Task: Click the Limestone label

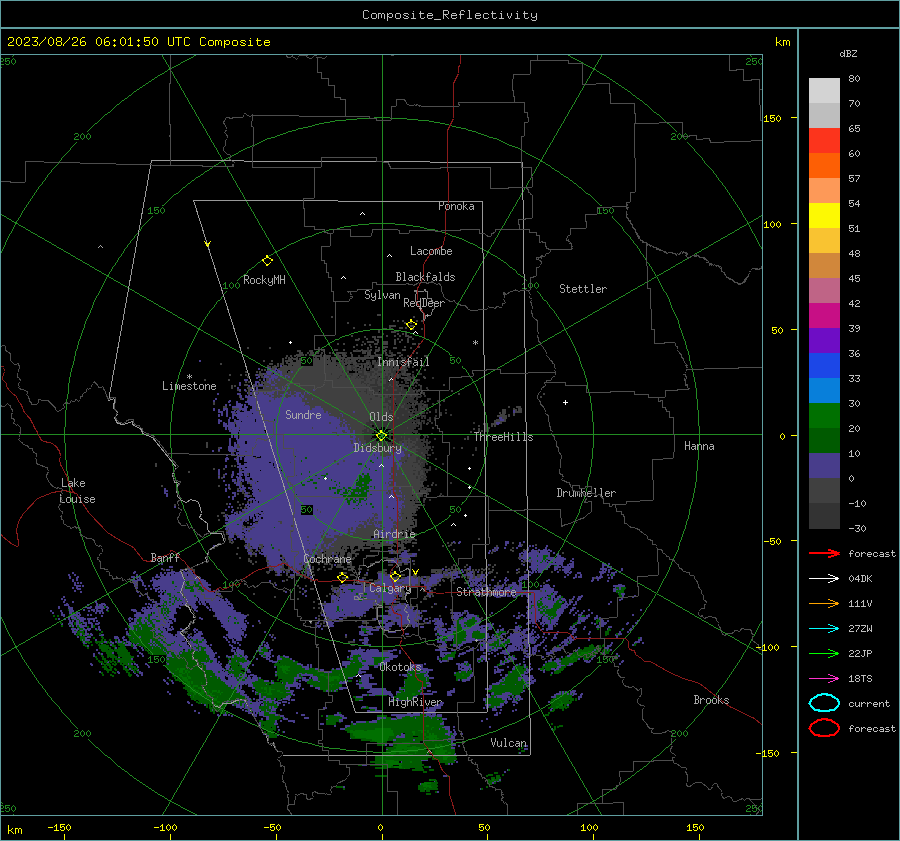Action: (189, 386)
